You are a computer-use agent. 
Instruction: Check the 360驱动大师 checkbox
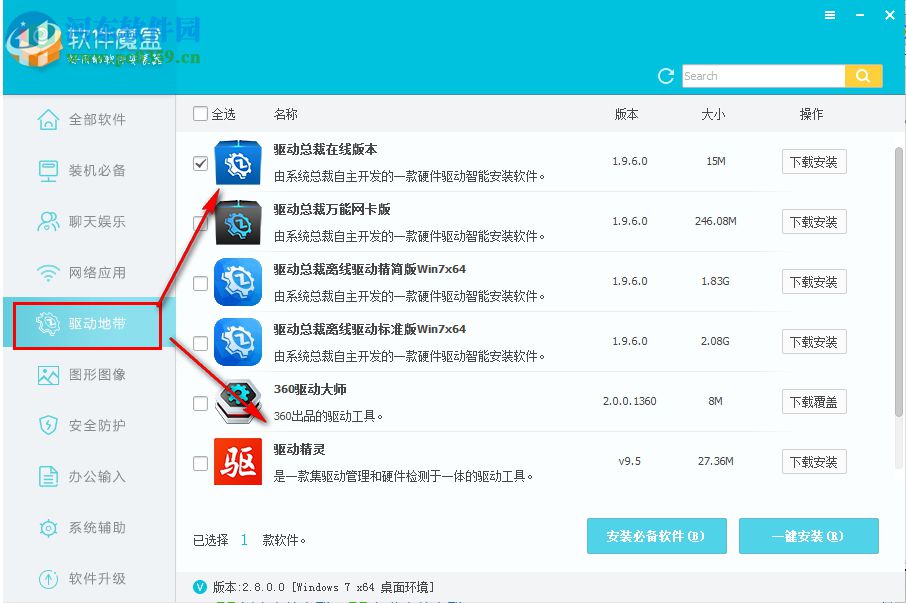click(x=199, y=401)
